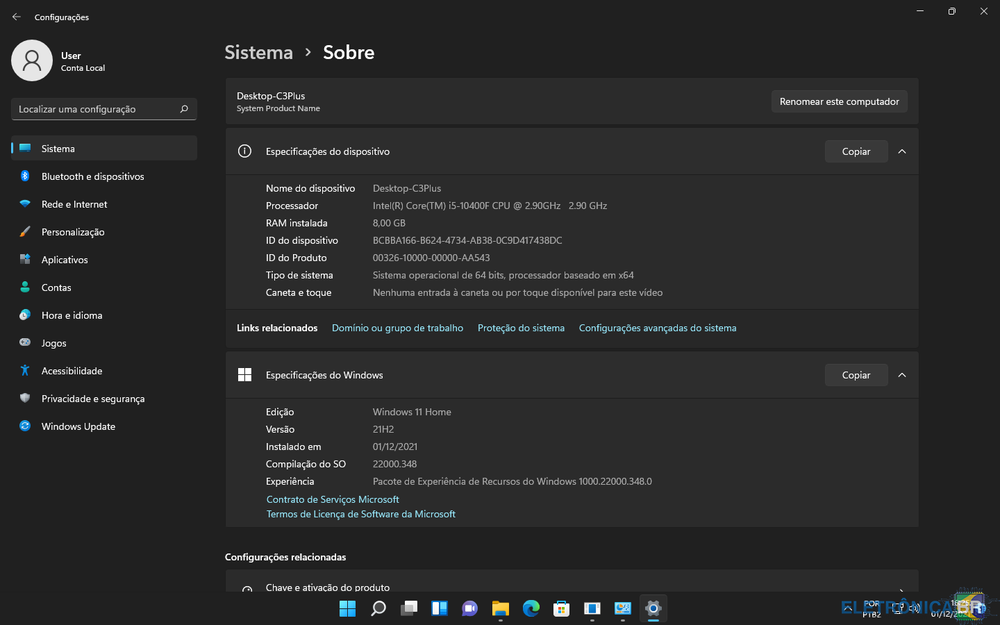Collapse Especificações do dispositivo section

tap(902, 152)
